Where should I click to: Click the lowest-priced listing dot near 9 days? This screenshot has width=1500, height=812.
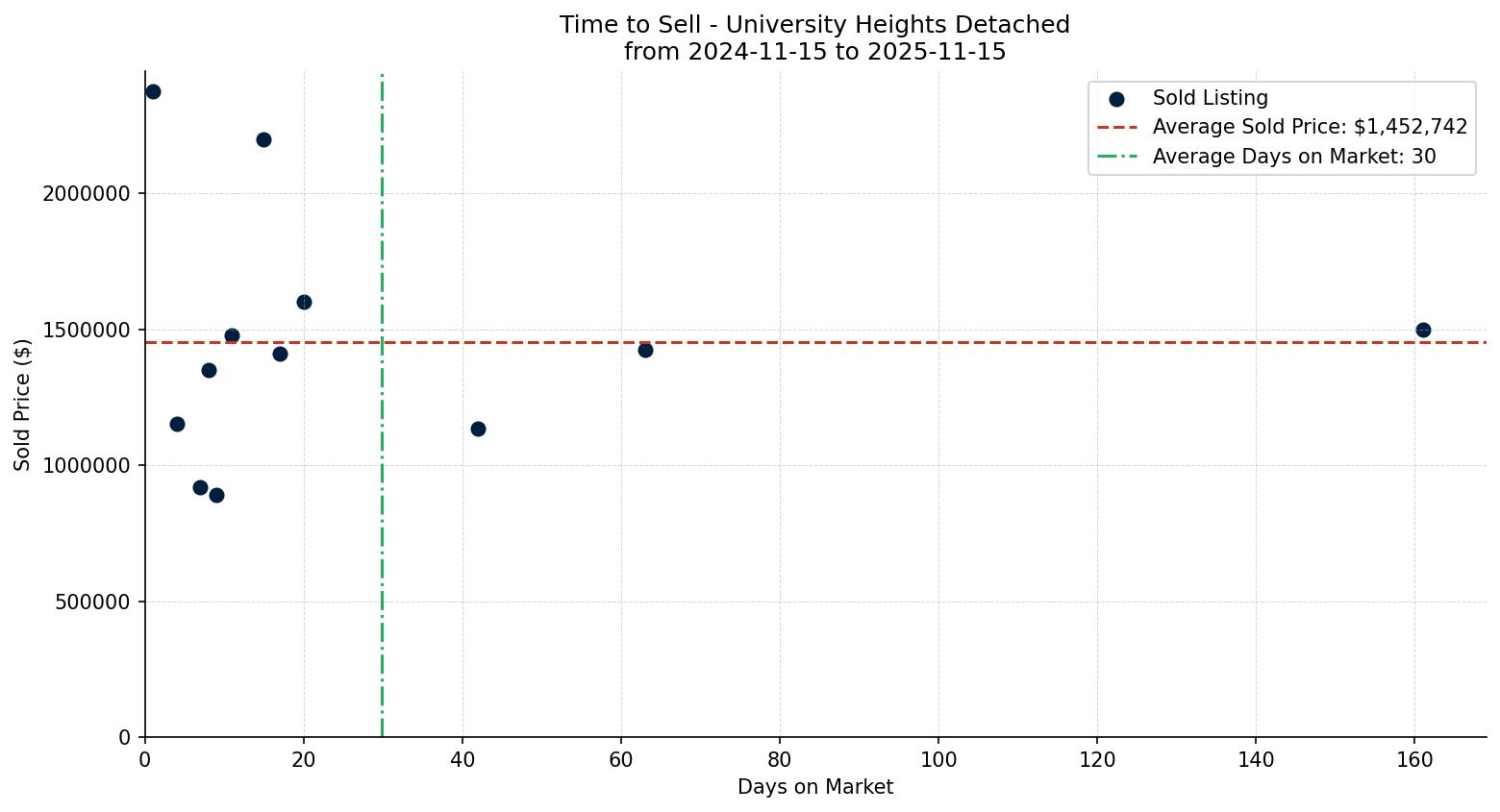(x=215, y=494)
